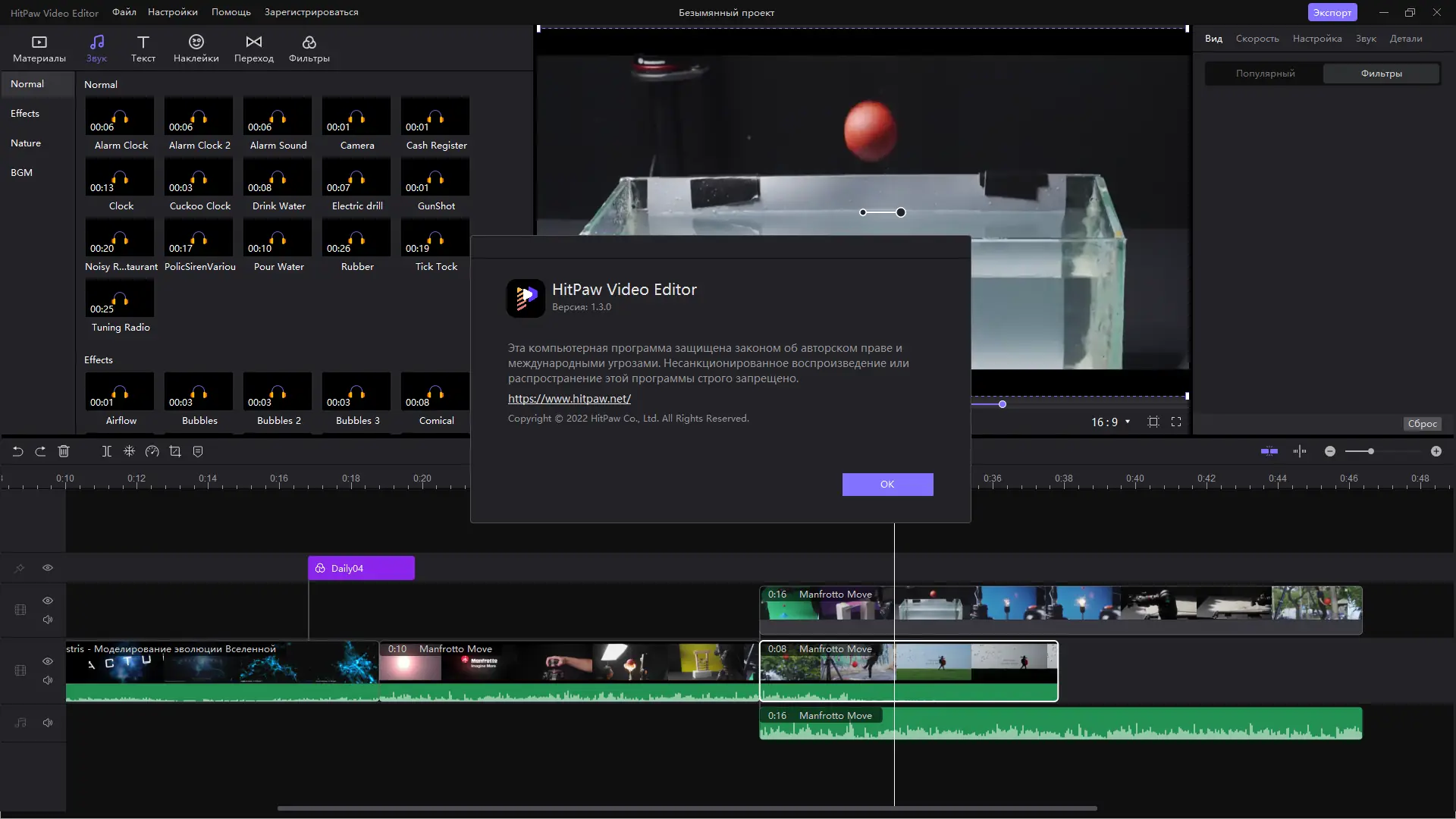Select the crop tool in timeline toolbar
1456x819 pixels.
(175, 451)
